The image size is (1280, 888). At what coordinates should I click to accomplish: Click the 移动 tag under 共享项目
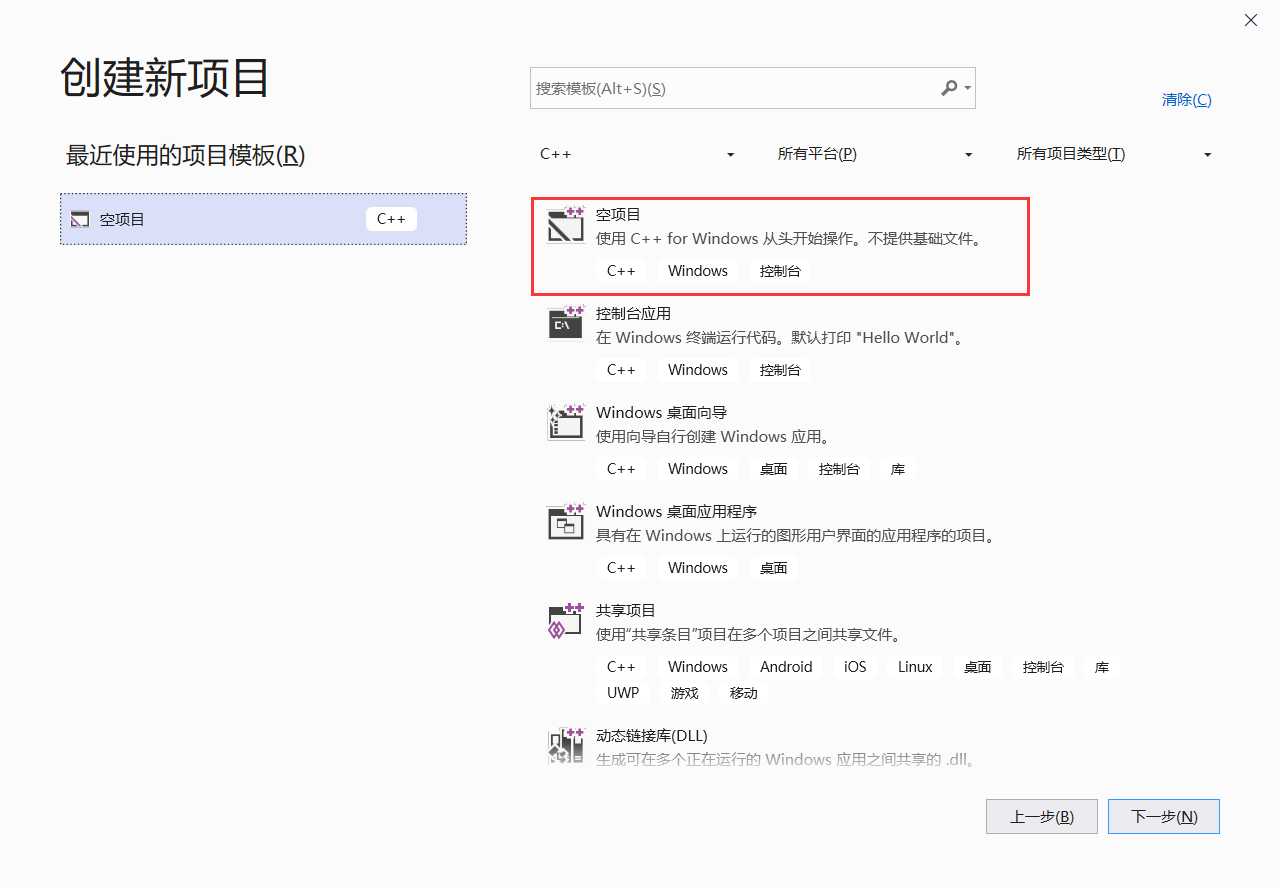click(744, 693)
